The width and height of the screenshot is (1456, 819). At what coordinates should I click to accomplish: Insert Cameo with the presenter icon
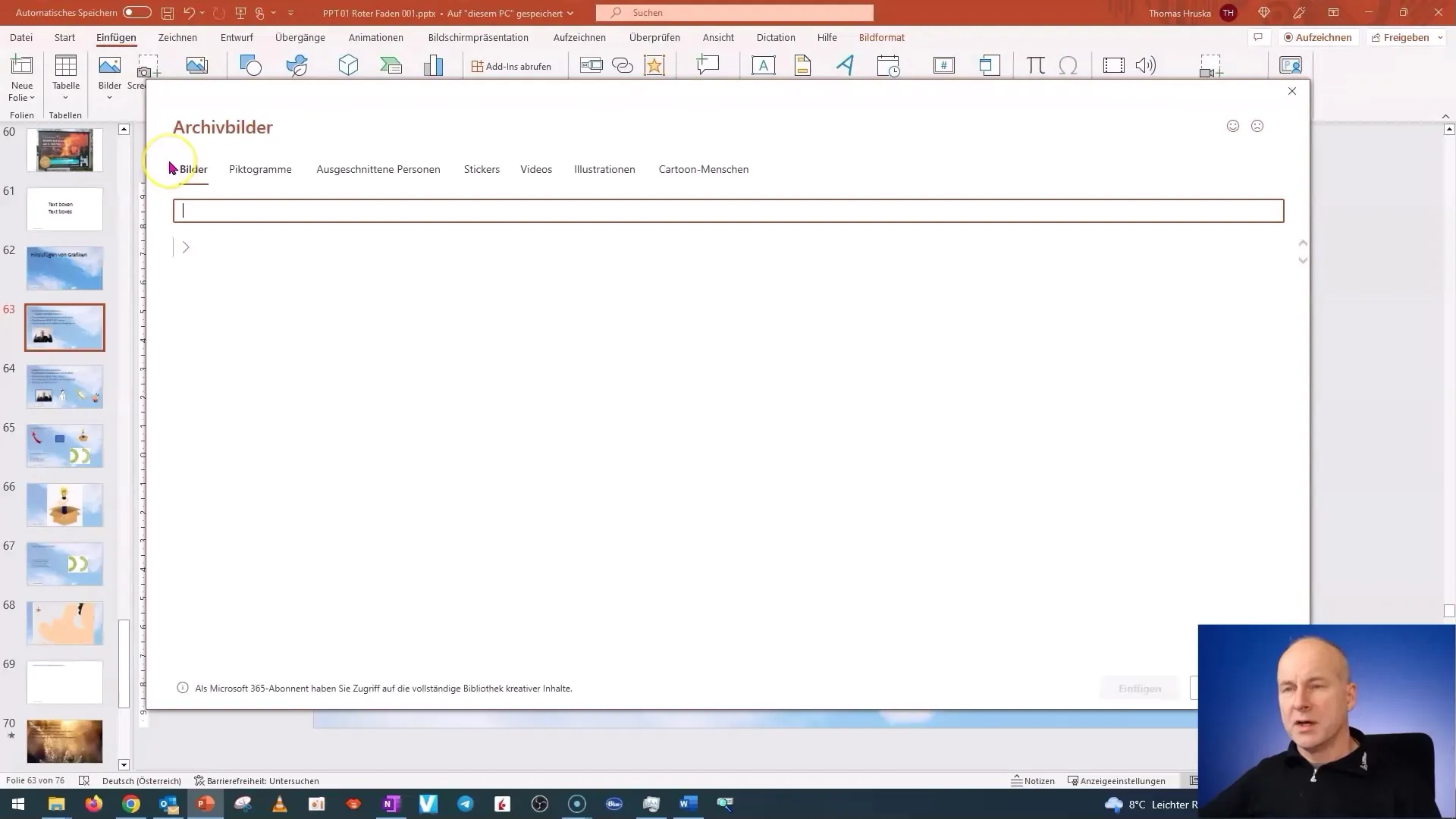tap(1291, 66)
